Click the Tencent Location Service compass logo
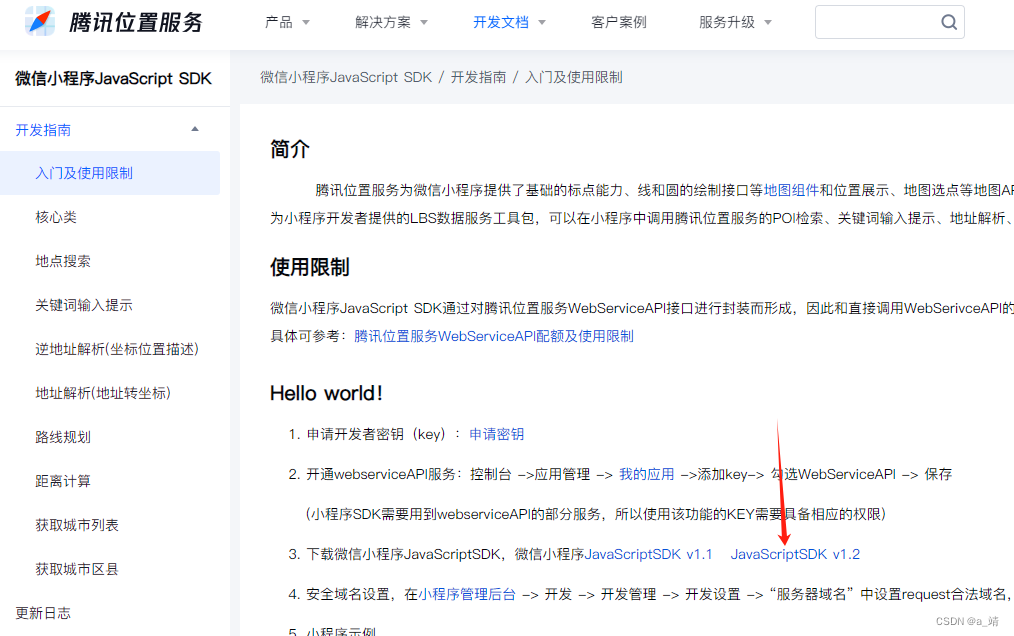The image size is (1014, 636). [x=39, y=21]
